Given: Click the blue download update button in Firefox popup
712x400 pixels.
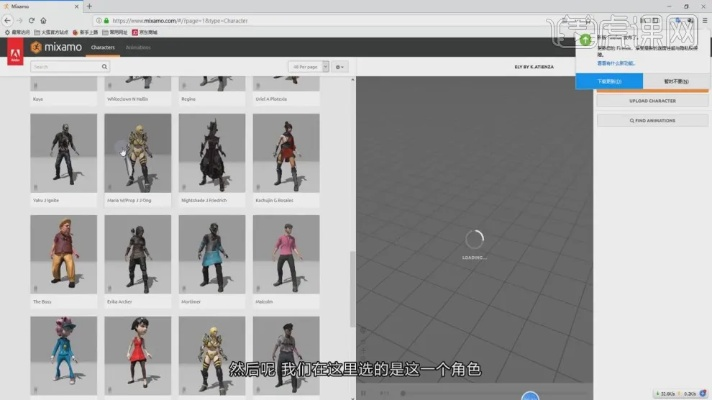Looking at the screenshot, I should (x=609, y=81).
